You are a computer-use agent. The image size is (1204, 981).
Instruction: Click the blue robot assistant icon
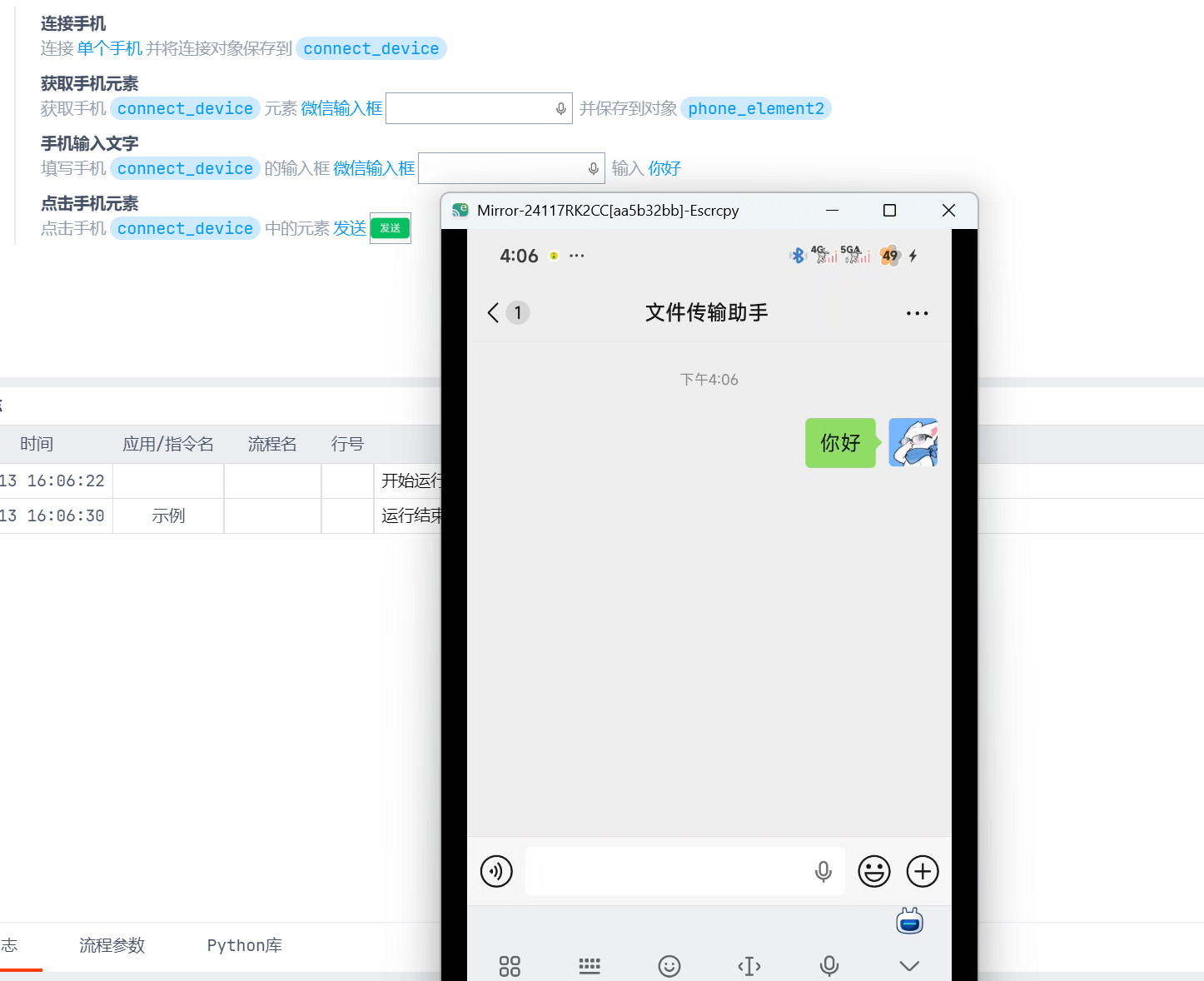pos(909,922)
